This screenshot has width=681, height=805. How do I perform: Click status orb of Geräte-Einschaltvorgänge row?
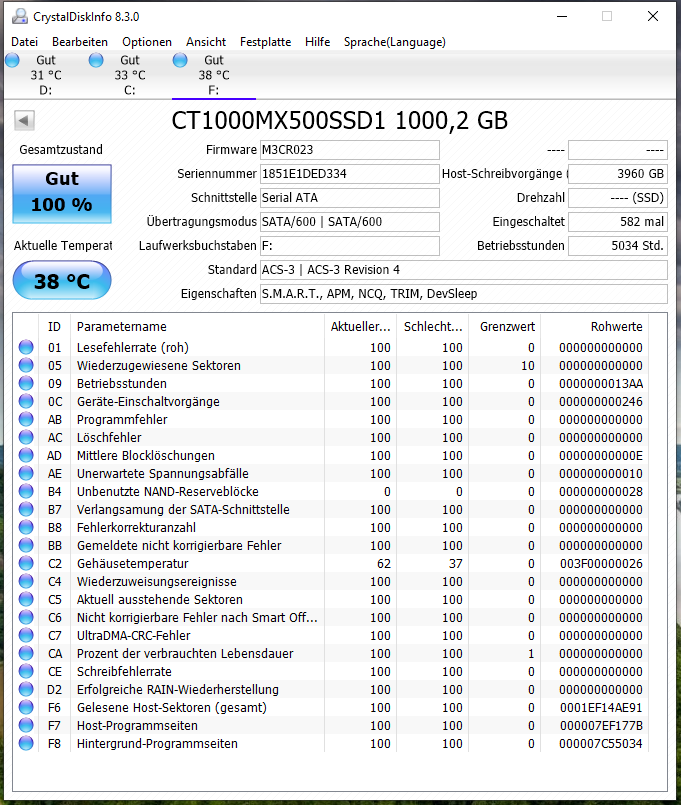(x=26, y=401)
